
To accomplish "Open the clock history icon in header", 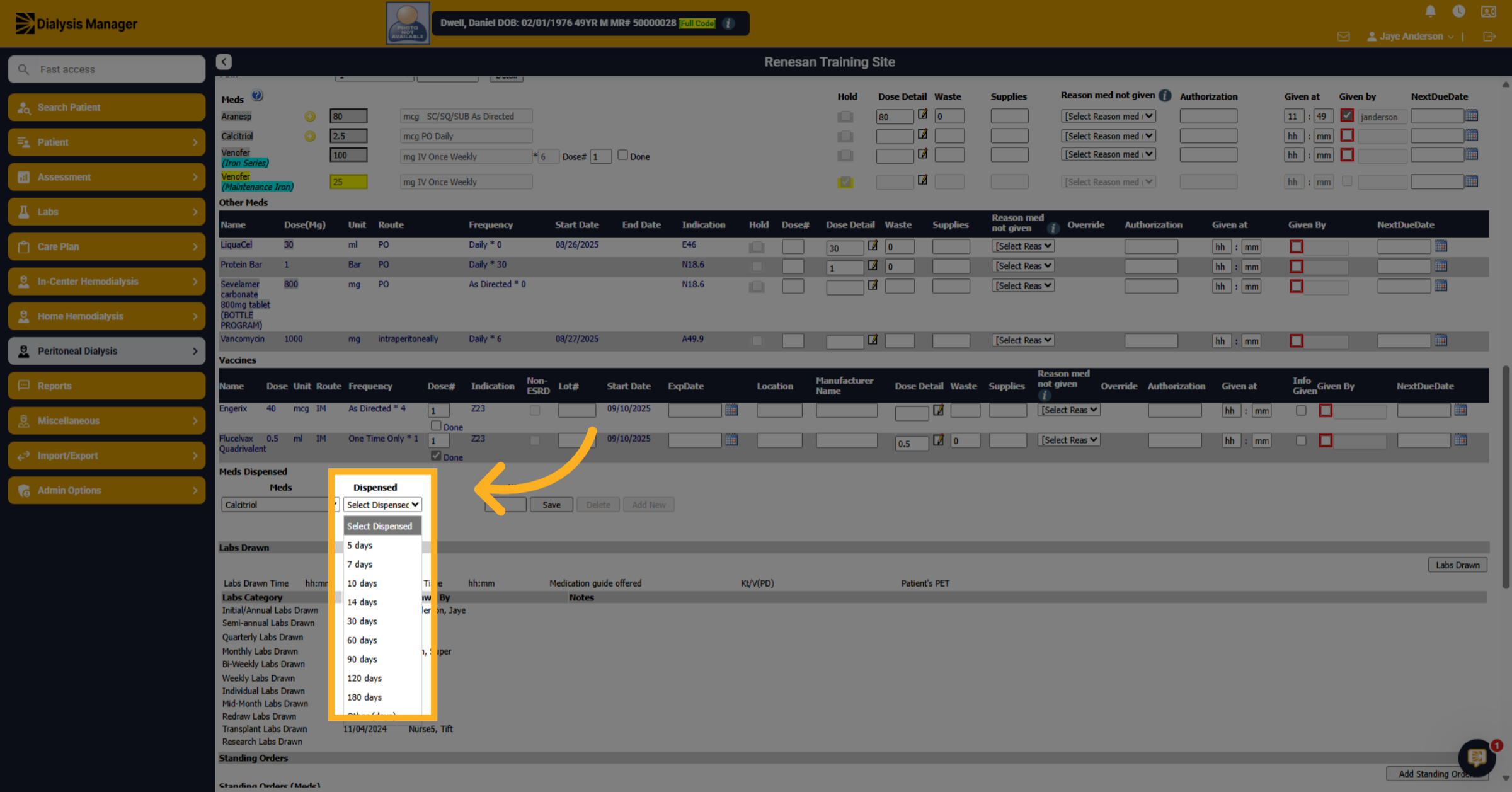I will (x=1458, y=11).
